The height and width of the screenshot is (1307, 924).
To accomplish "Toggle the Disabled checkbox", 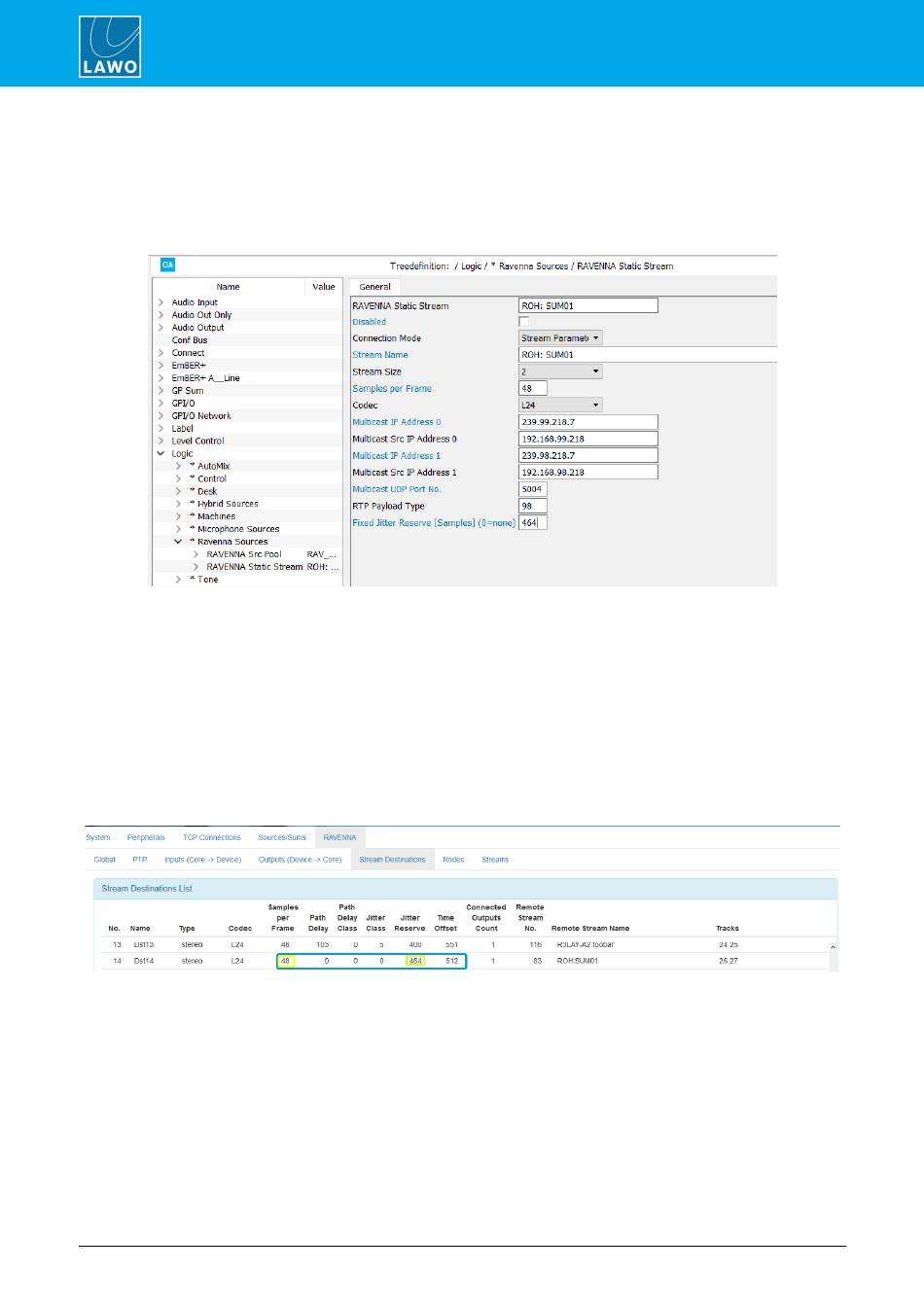I will [524, 322].
